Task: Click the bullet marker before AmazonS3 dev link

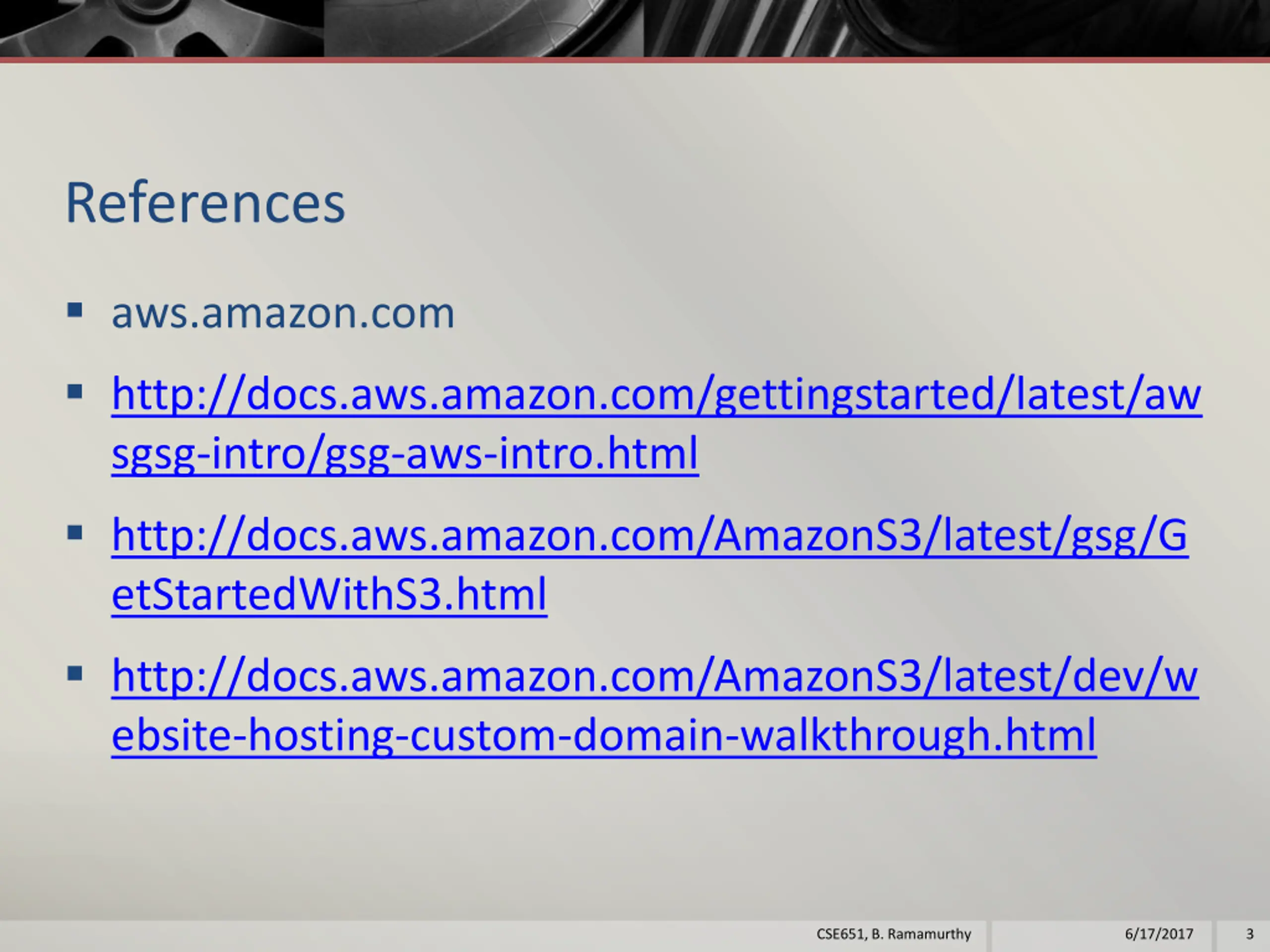Action: click(x=74, y=674)
